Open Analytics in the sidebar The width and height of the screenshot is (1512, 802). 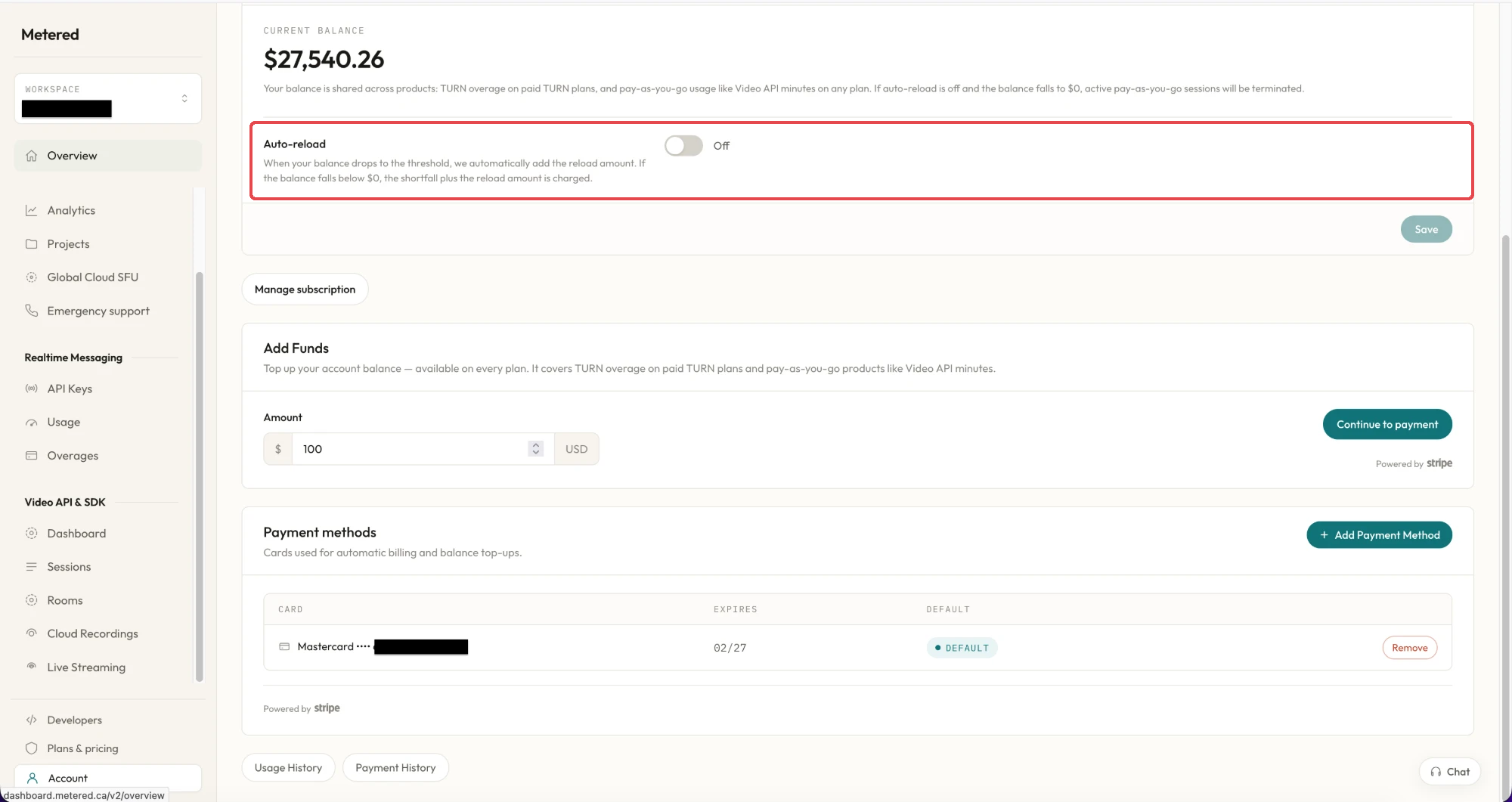(71, 210)
